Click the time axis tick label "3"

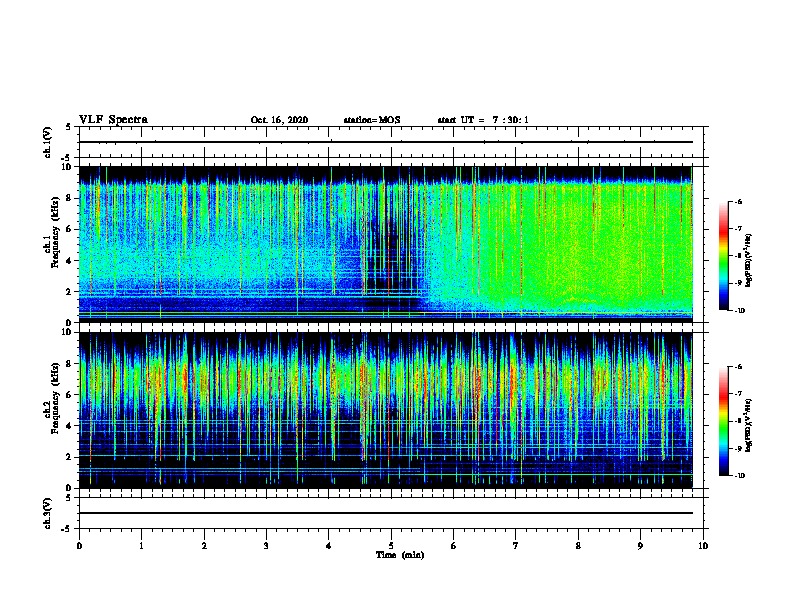pyautogui.click(x=266, y=546)
